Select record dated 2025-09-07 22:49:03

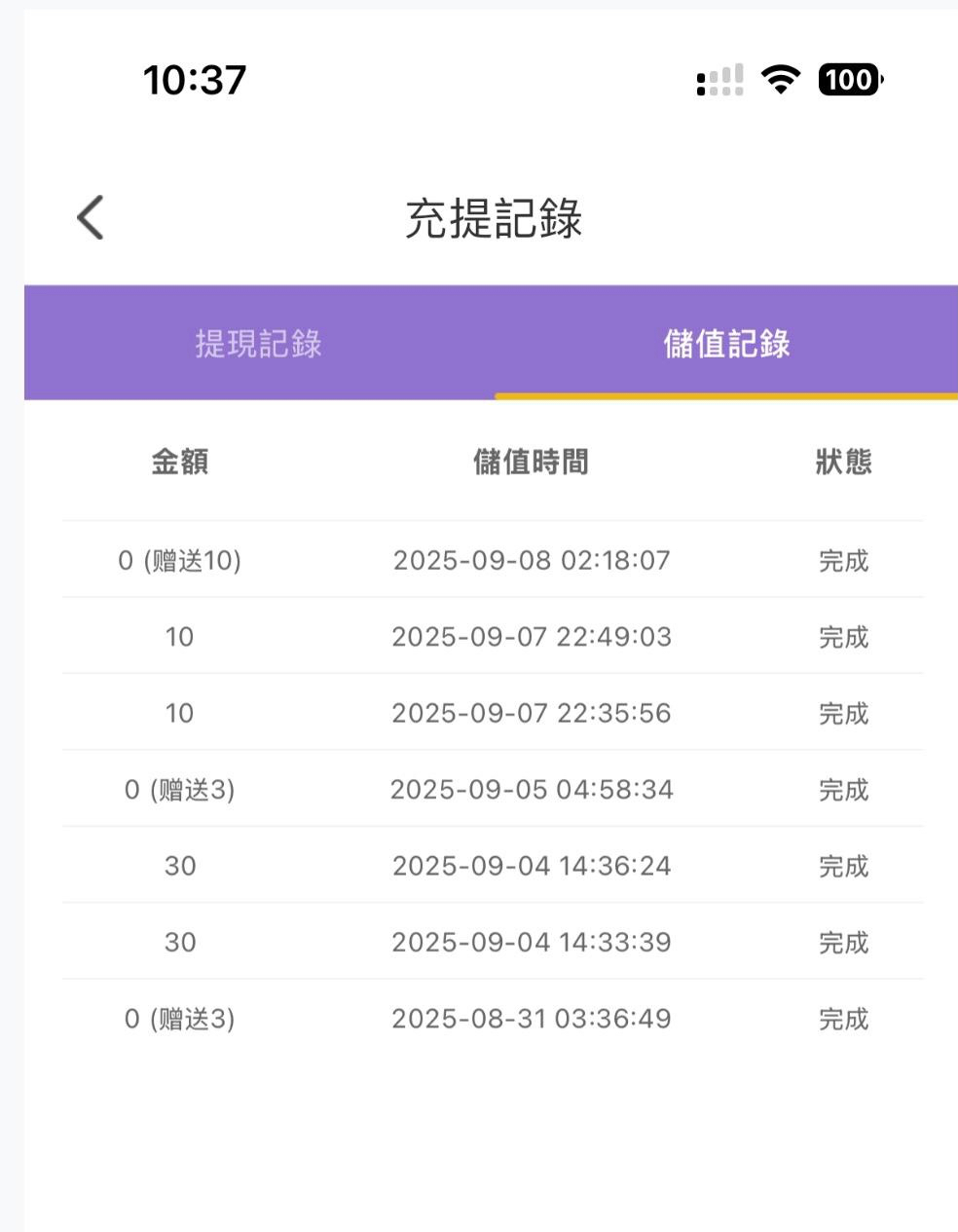(532, 637)
